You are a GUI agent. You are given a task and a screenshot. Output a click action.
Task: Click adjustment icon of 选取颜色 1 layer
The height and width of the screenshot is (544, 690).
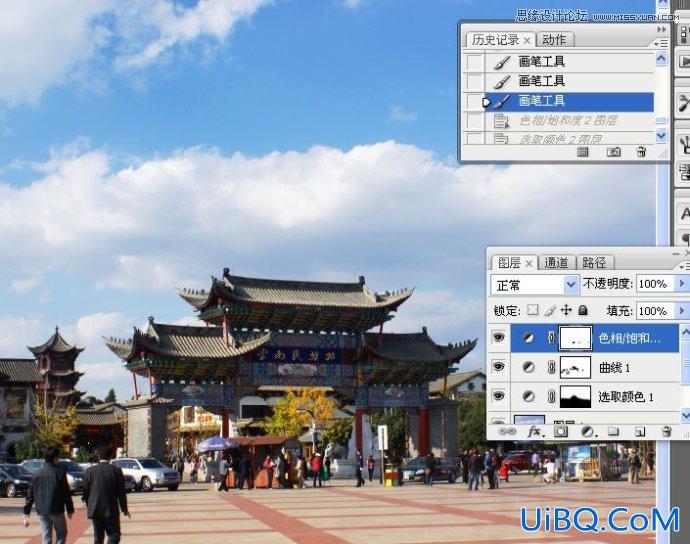(528, 397)
